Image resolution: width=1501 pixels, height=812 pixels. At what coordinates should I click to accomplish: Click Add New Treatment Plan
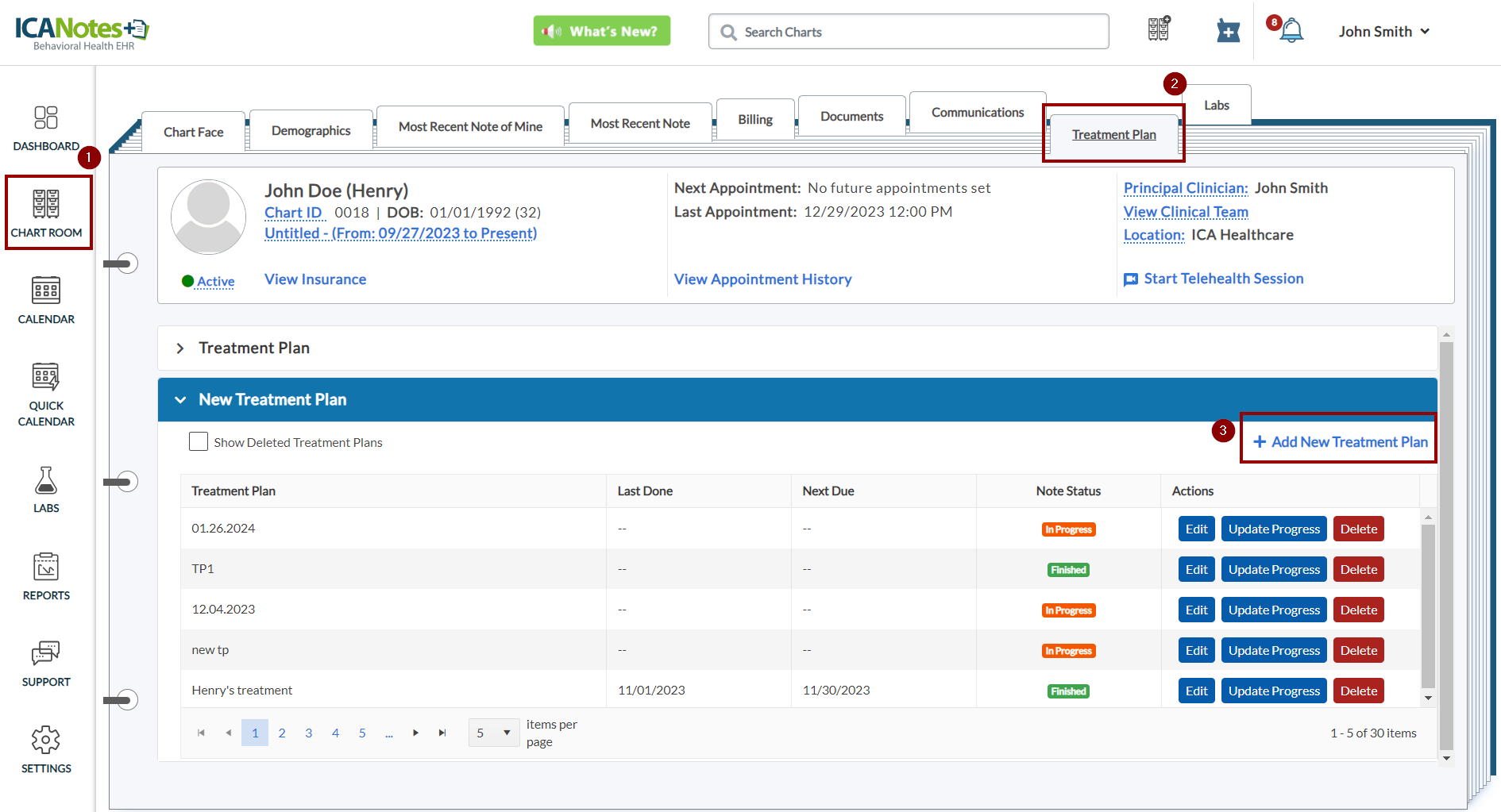click(x=1341, y=442)
